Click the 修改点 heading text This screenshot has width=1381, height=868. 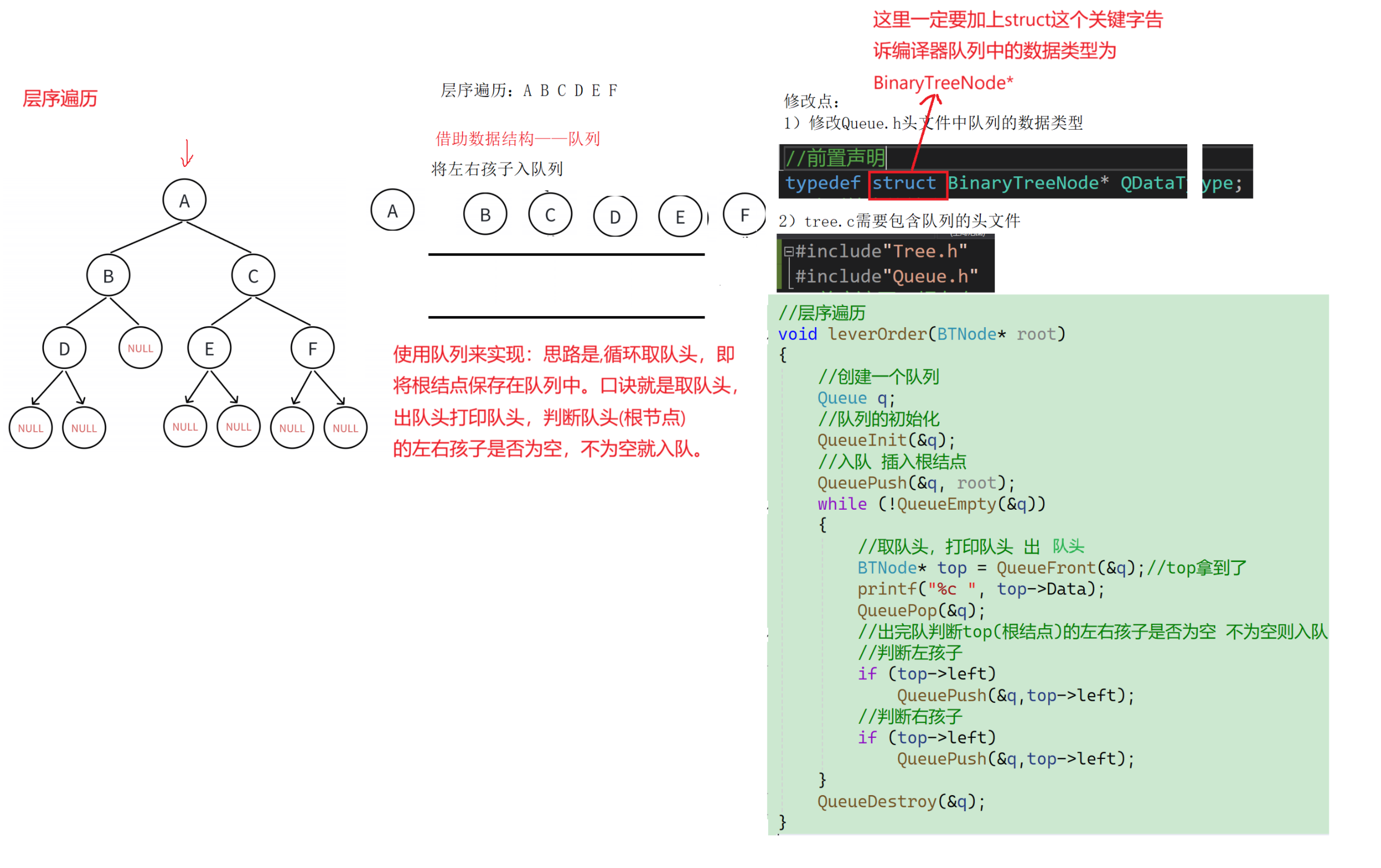(810, 103)
